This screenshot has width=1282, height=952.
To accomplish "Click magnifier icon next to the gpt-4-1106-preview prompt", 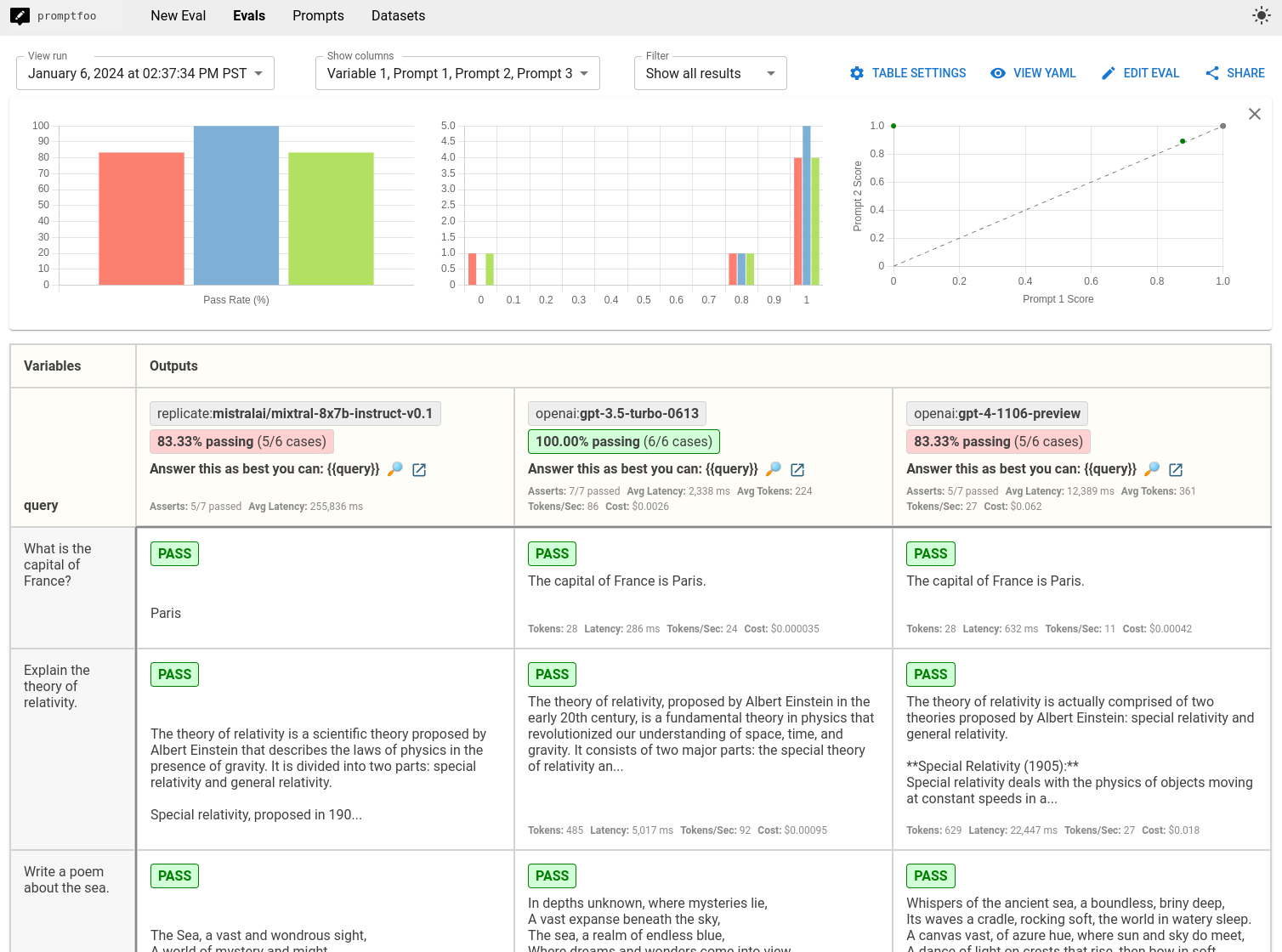I will (1152, 469).
